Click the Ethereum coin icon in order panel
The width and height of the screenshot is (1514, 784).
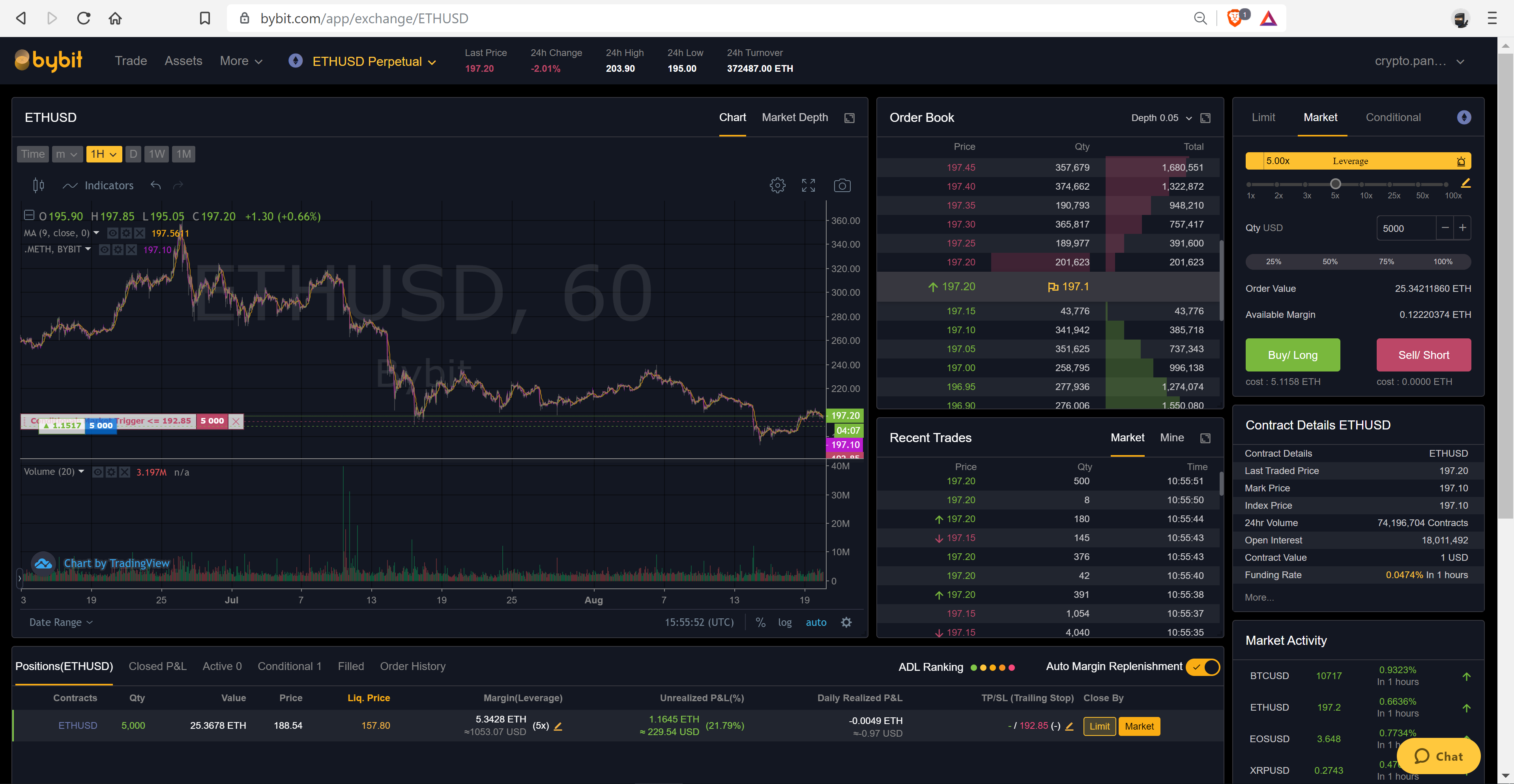(1463, 118)
